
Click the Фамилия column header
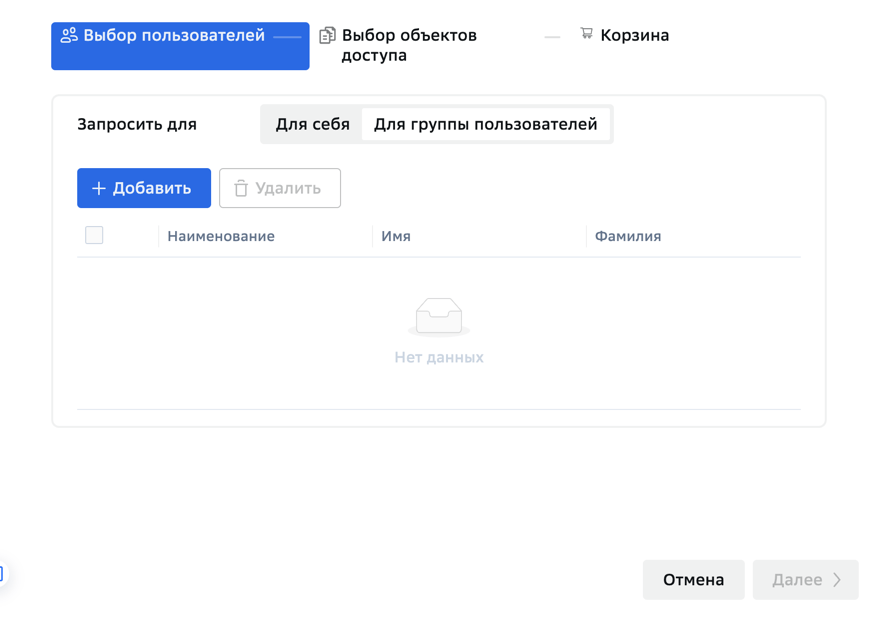pyautogui.click(x=628, y=236)
